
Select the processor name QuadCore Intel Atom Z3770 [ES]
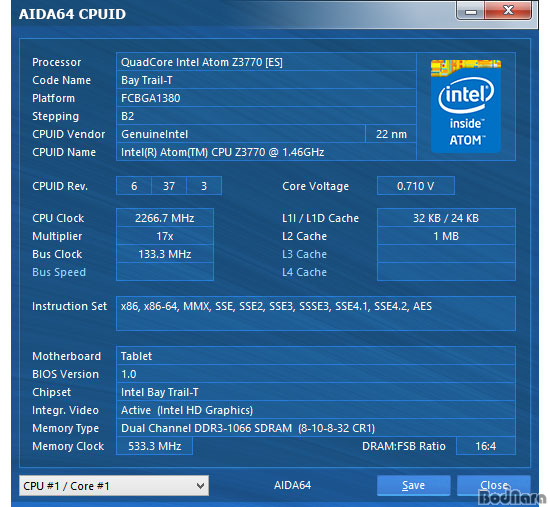pos(266,62)
